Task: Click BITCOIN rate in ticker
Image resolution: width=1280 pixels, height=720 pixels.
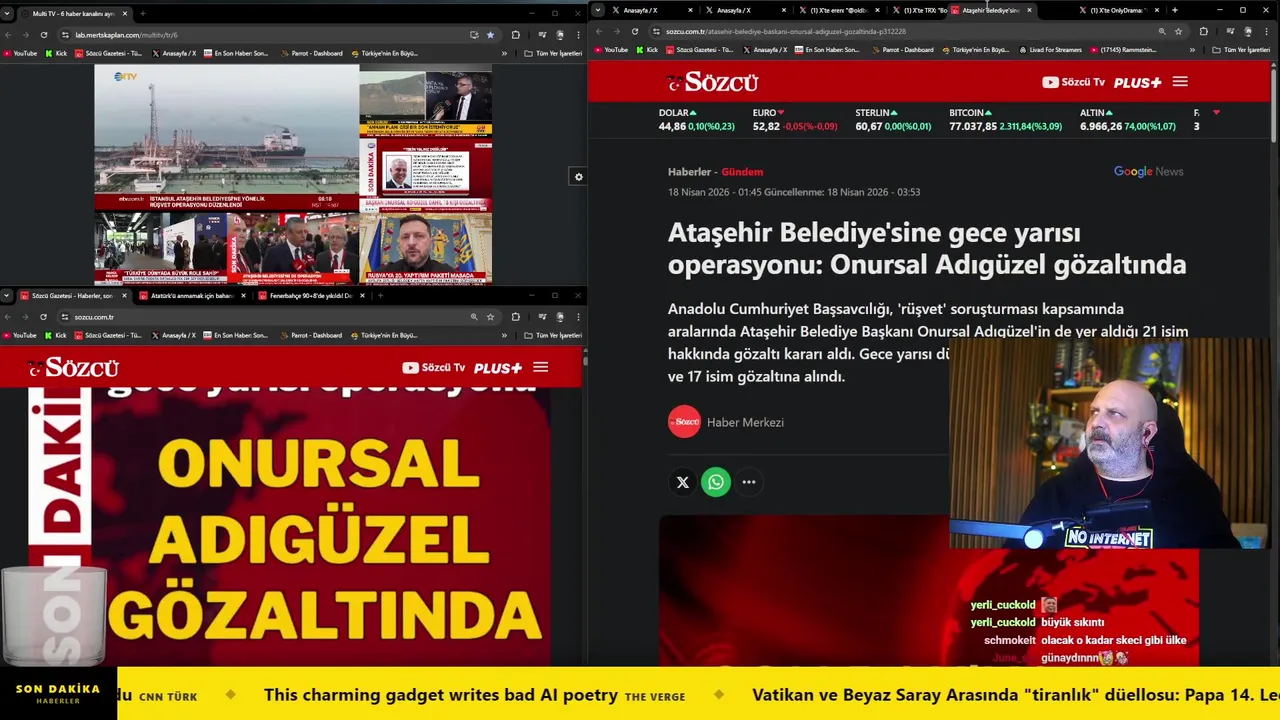Action: tap(1005, 120)
